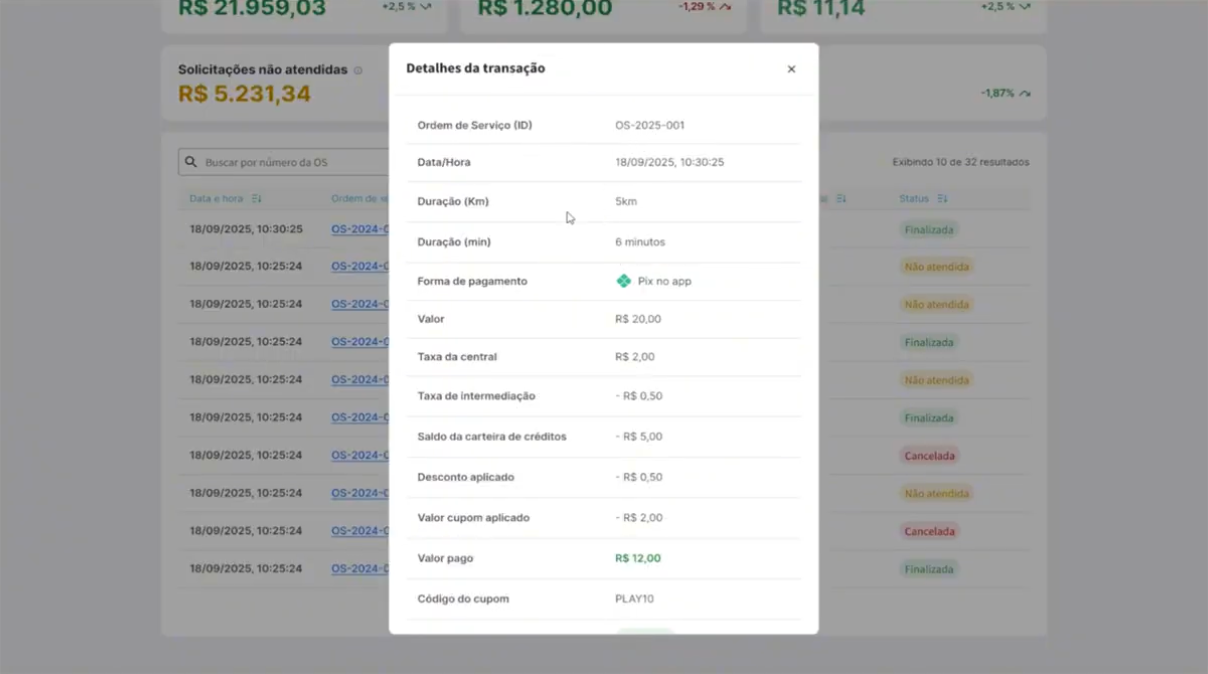Click the green R$ 12,00 Valor pago amount
Image resolution: width=1208 pixels, height=674 pixels.
(638, 558)
